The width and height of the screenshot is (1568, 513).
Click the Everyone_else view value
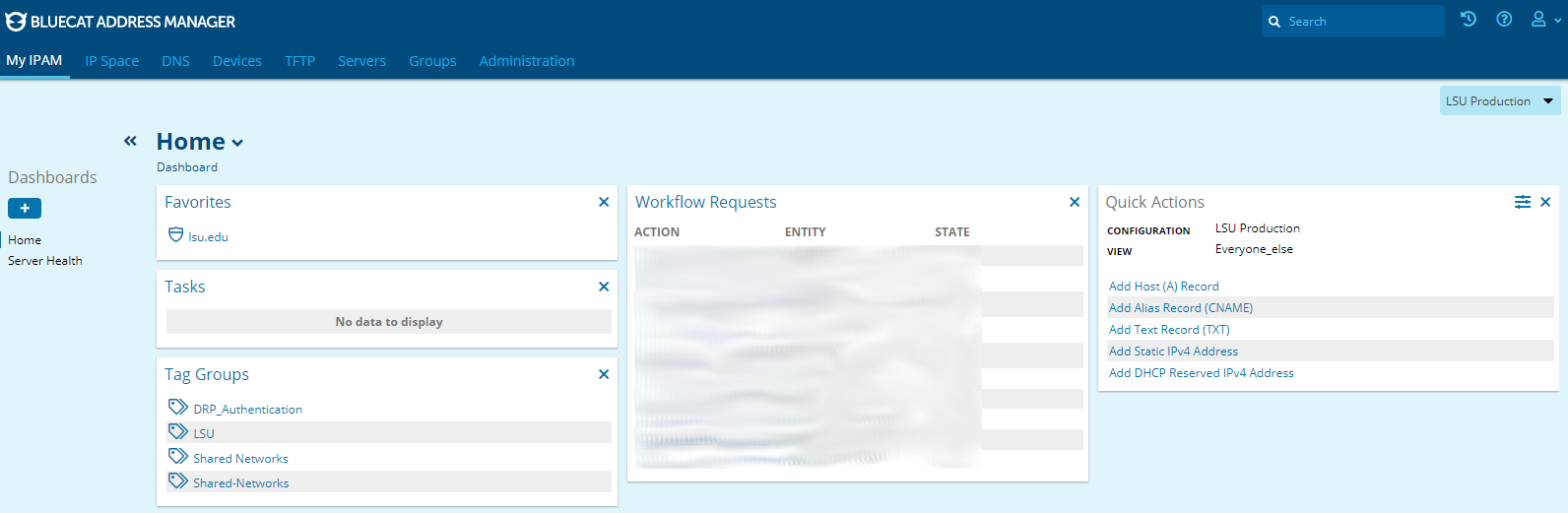pos(1254,249)
